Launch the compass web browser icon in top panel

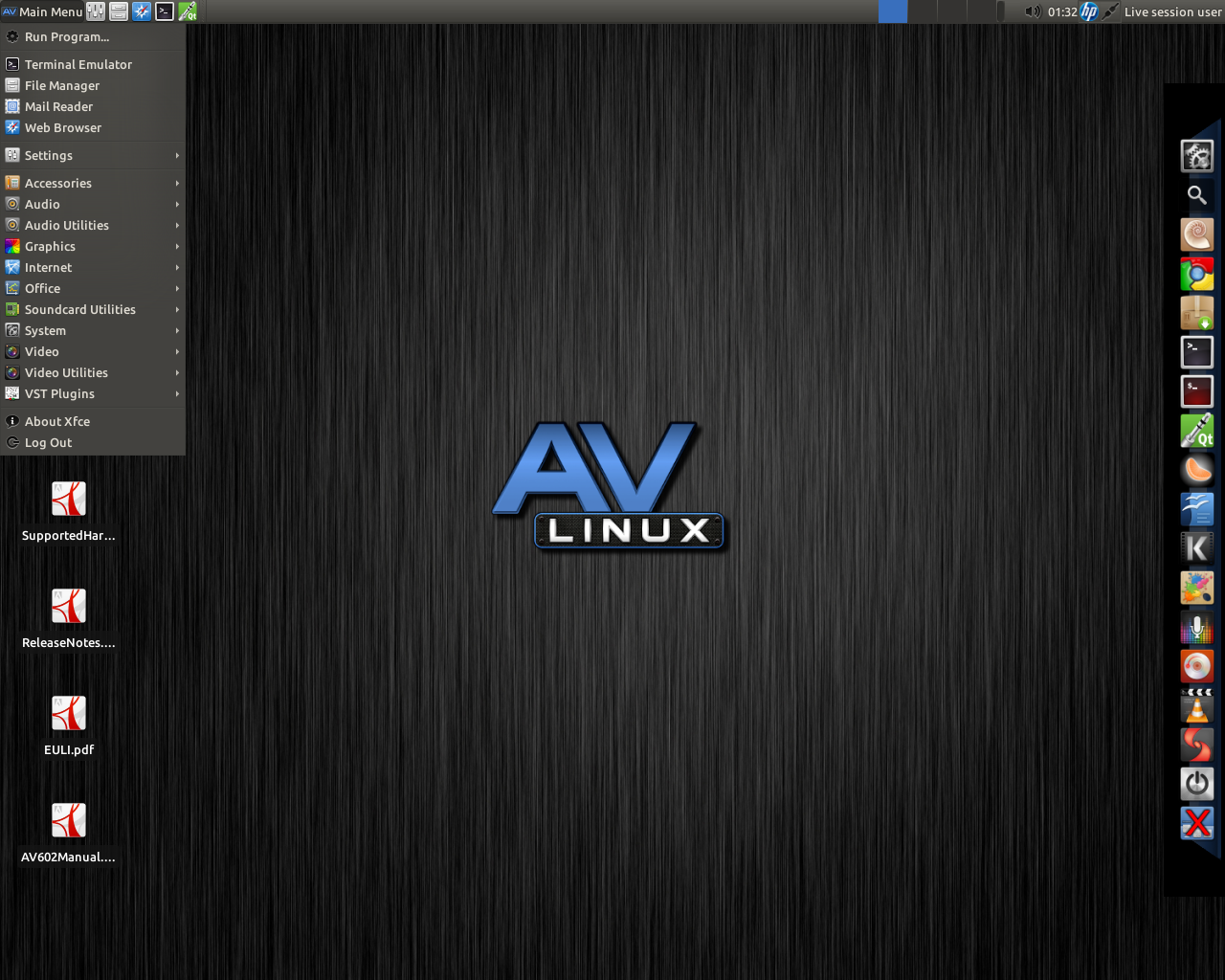(x=142, y=11)
